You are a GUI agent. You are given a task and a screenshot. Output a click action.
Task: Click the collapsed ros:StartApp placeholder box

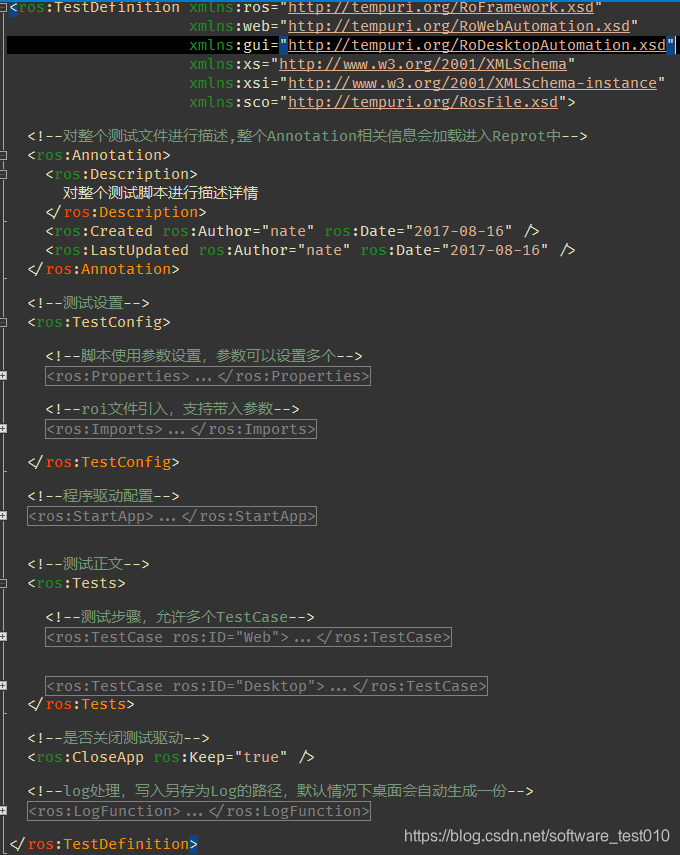(172, 516)
